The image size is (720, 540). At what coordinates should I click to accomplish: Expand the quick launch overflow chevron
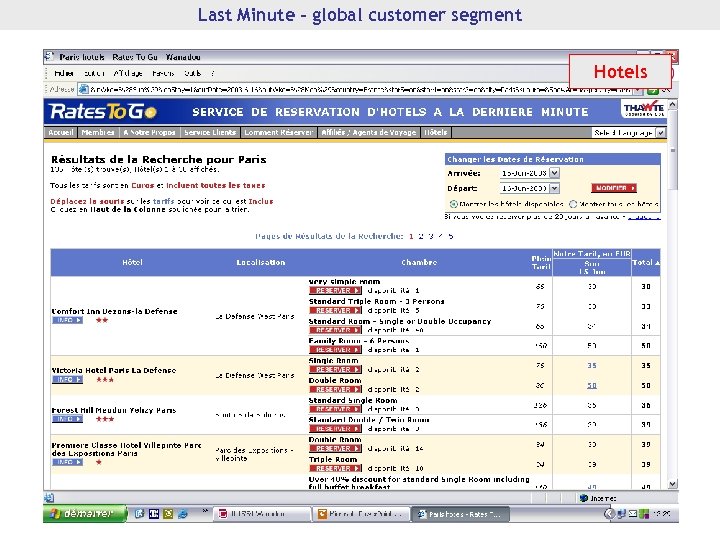(x=205, y=511)
